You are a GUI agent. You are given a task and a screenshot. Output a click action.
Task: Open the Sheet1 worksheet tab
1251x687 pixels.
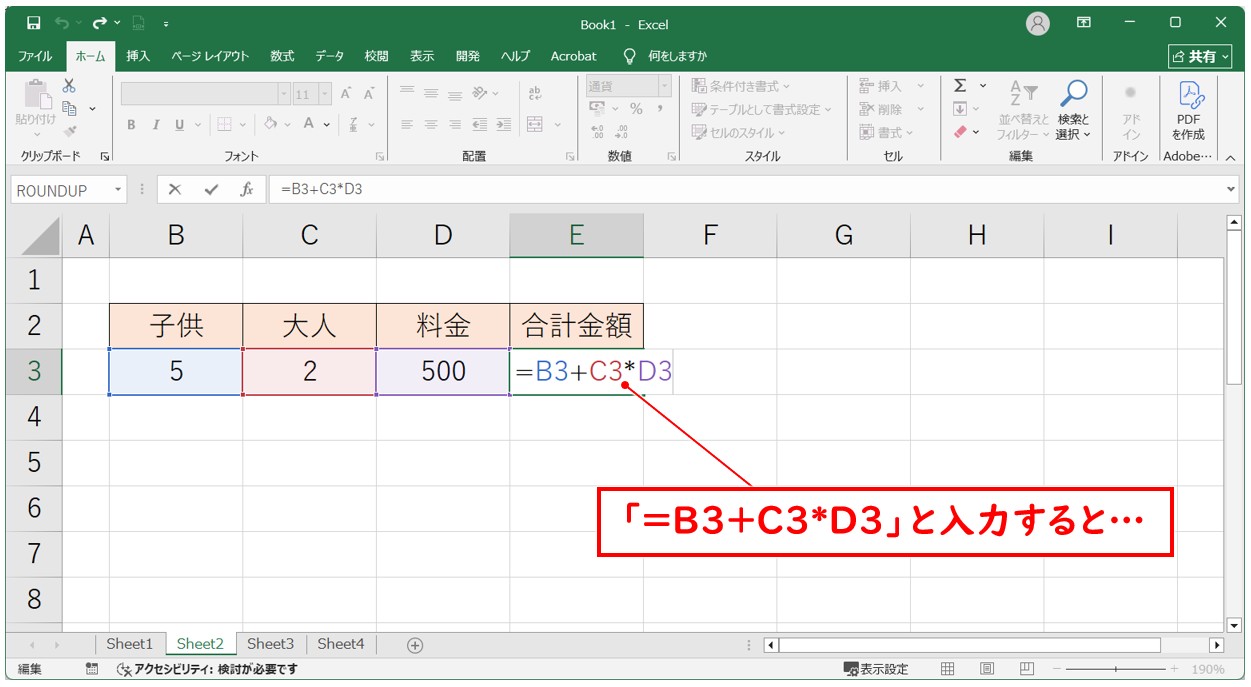click(130, 645)
